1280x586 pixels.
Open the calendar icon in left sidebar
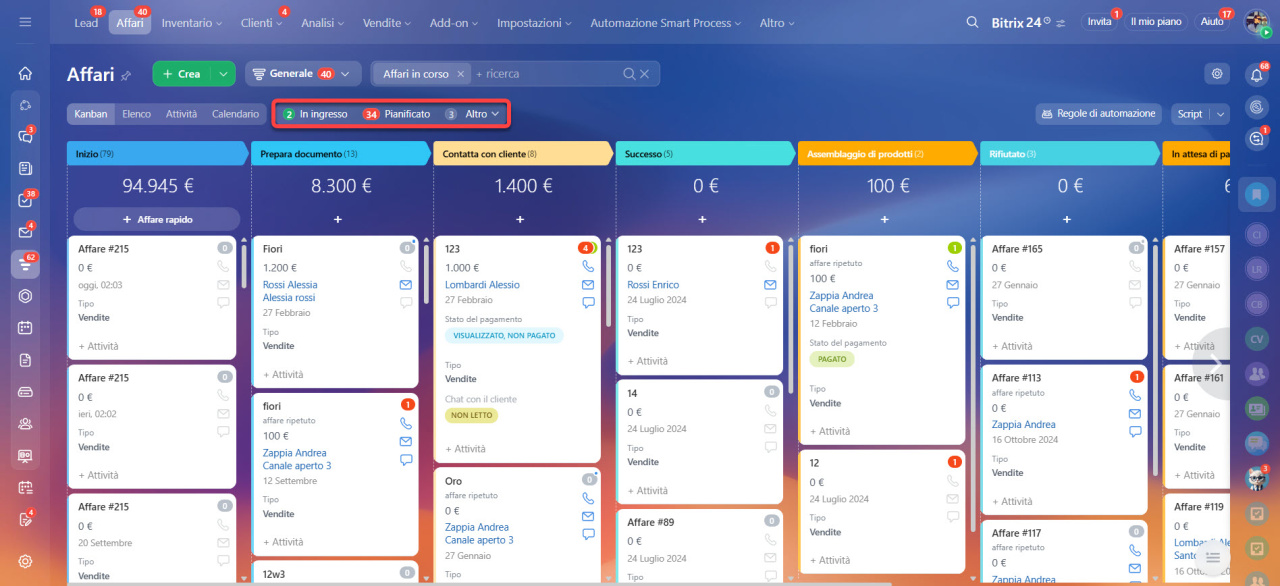tap(25, 327)
